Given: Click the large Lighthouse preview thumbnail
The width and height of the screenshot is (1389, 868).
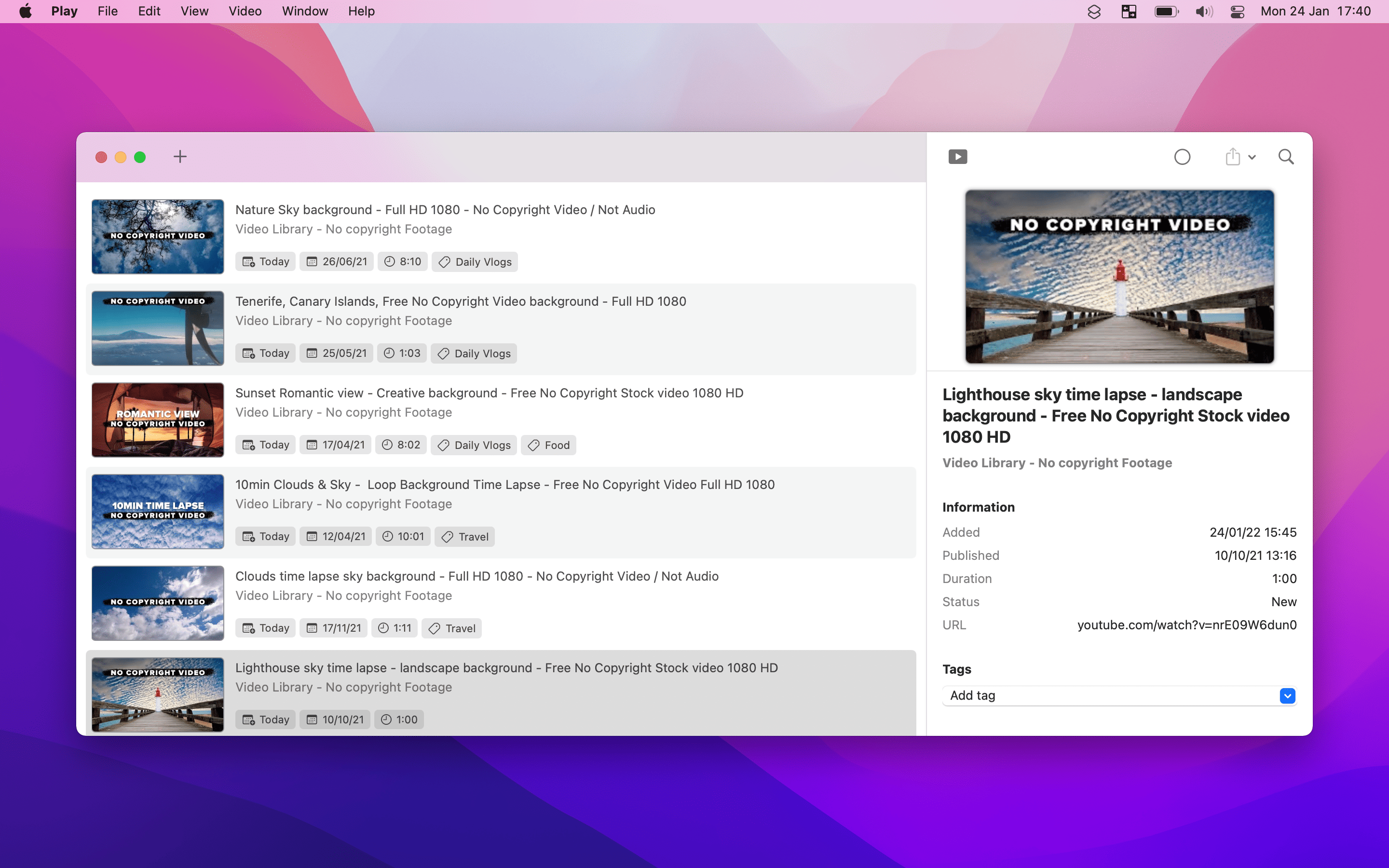Looking at the screenshot, I should [1119, 277].
